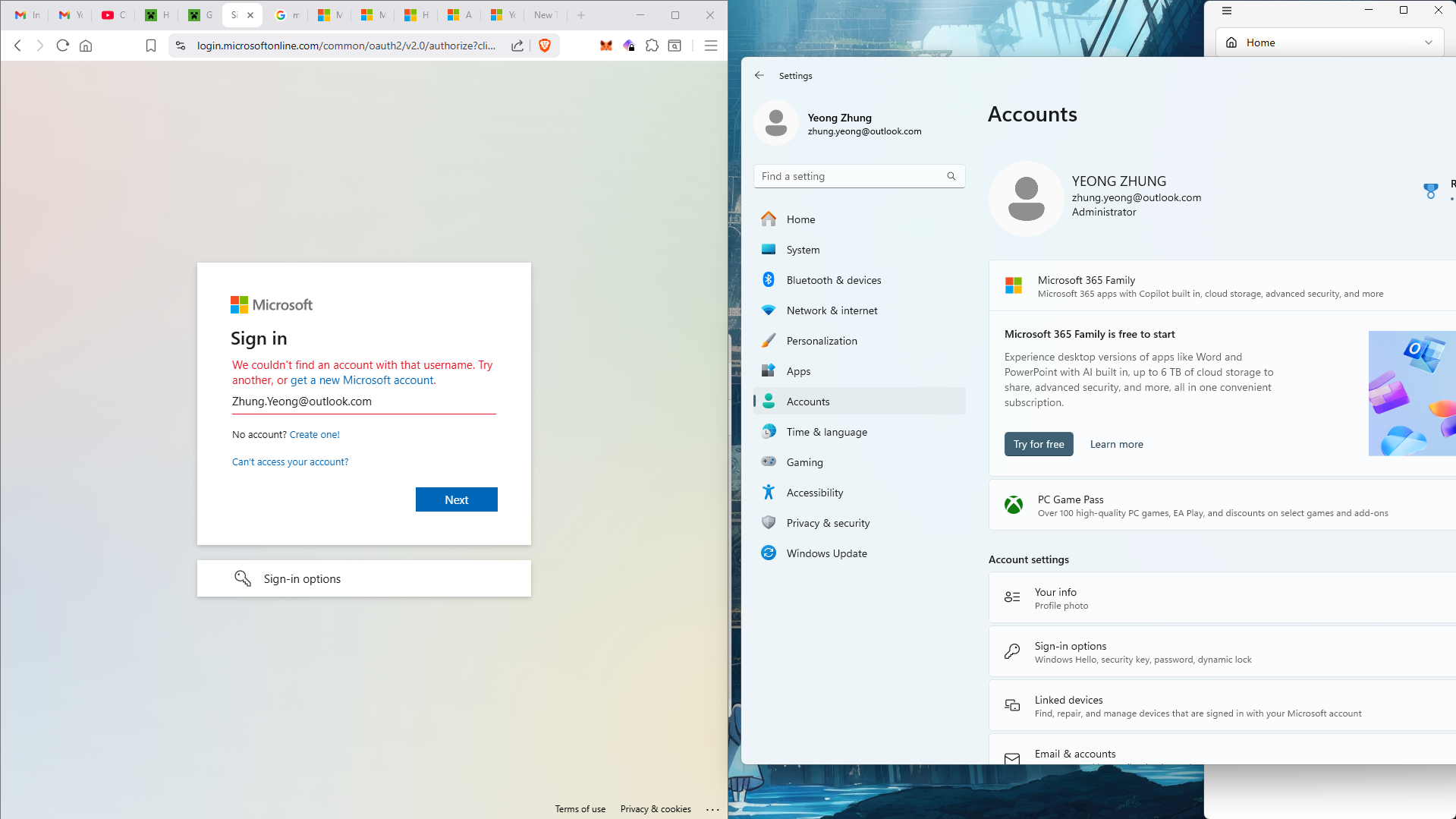
Task: Open the Extensions puzzle piece icon
Action: 652,46
